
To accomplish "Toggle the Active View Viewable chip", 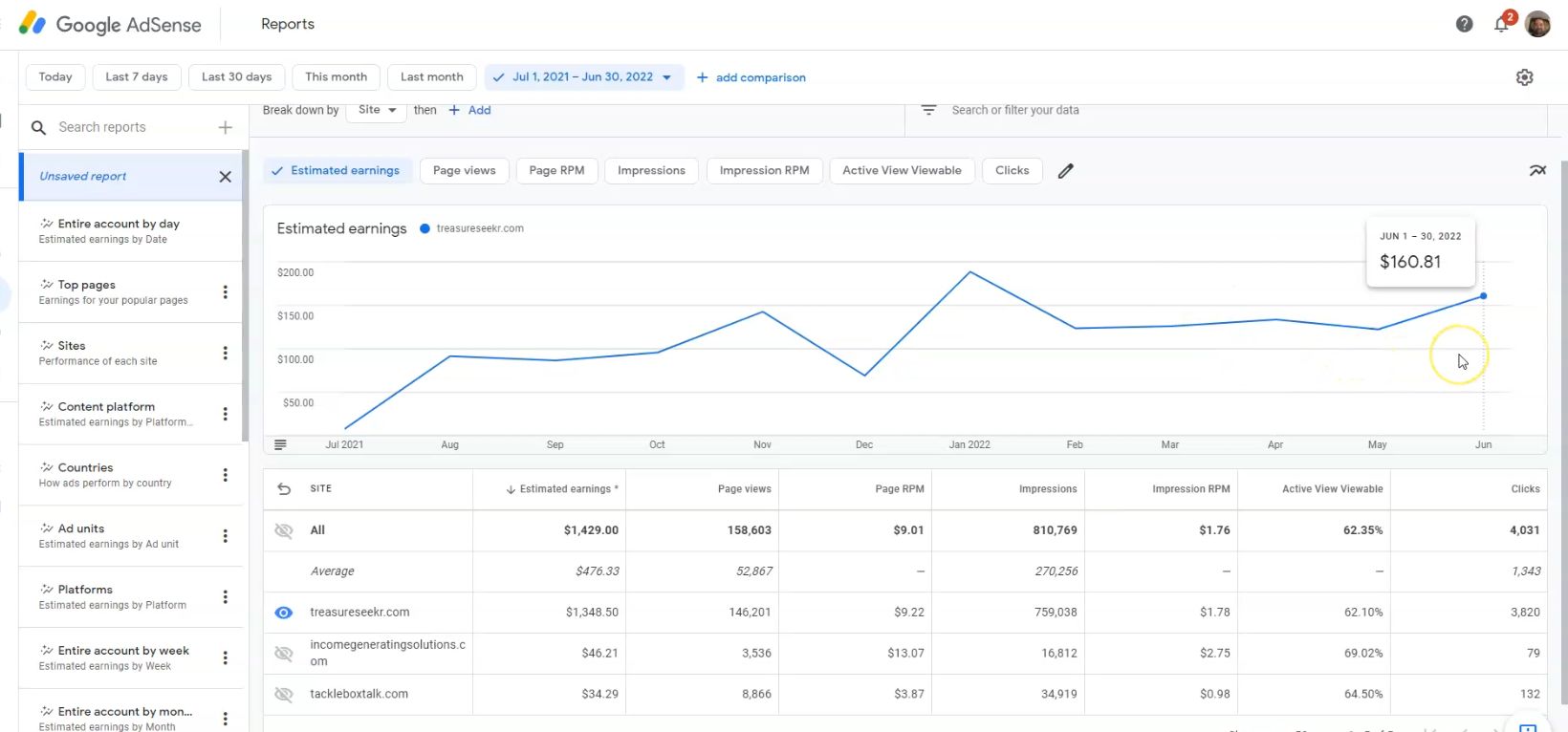I will [x=902, y=171].
